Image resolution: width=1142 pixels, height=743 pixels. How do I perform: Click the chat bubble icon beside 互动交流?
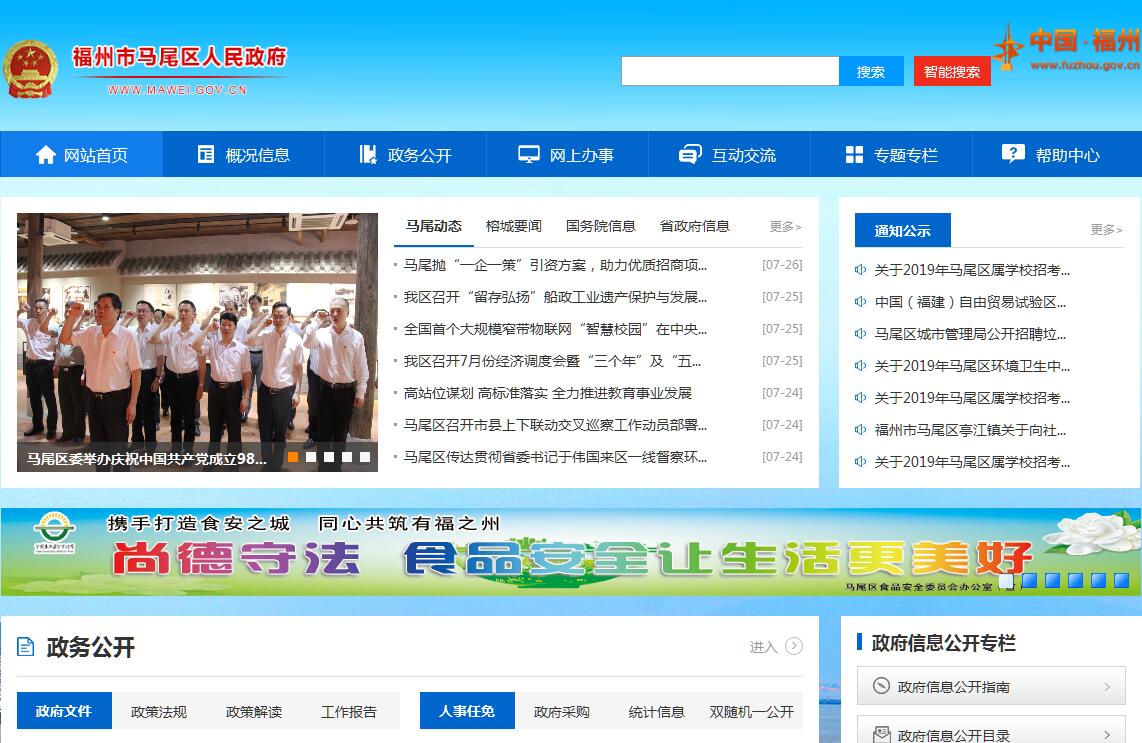(690, 155)
